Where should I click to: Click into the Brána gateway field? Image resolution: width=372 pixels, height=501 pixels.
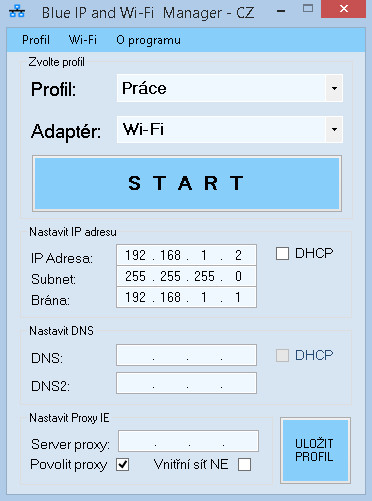186,297
